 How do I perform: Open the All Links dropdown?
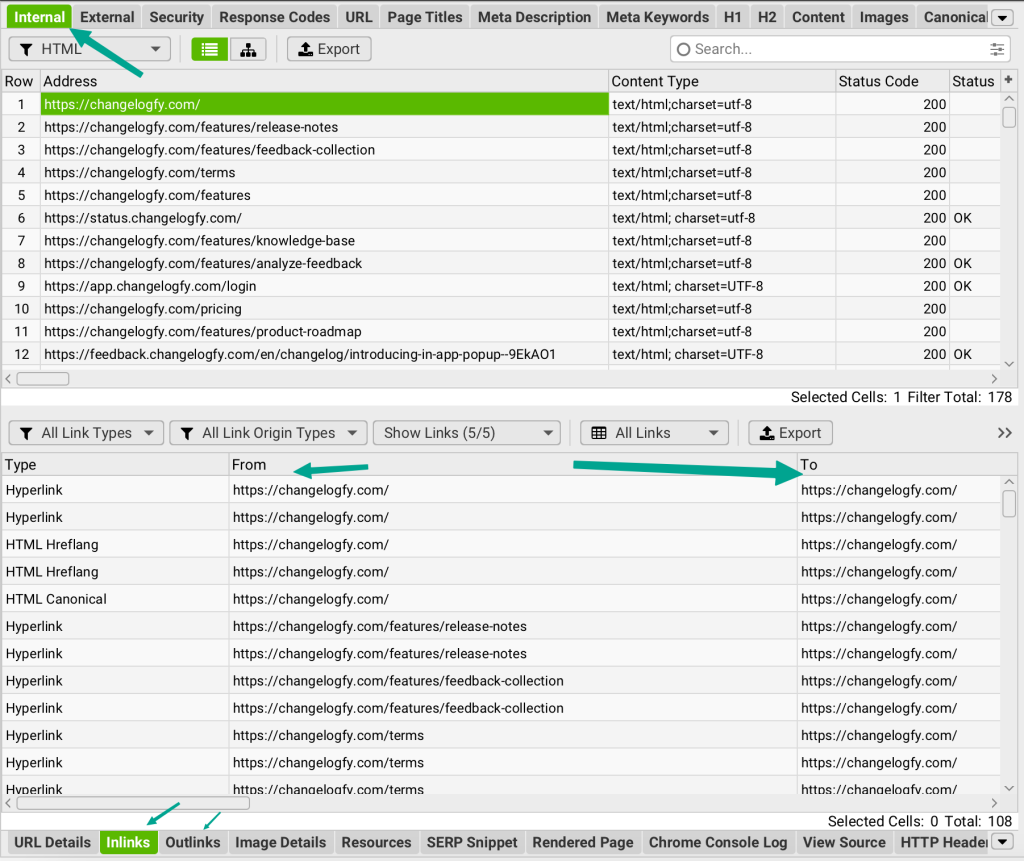(654, 433)
